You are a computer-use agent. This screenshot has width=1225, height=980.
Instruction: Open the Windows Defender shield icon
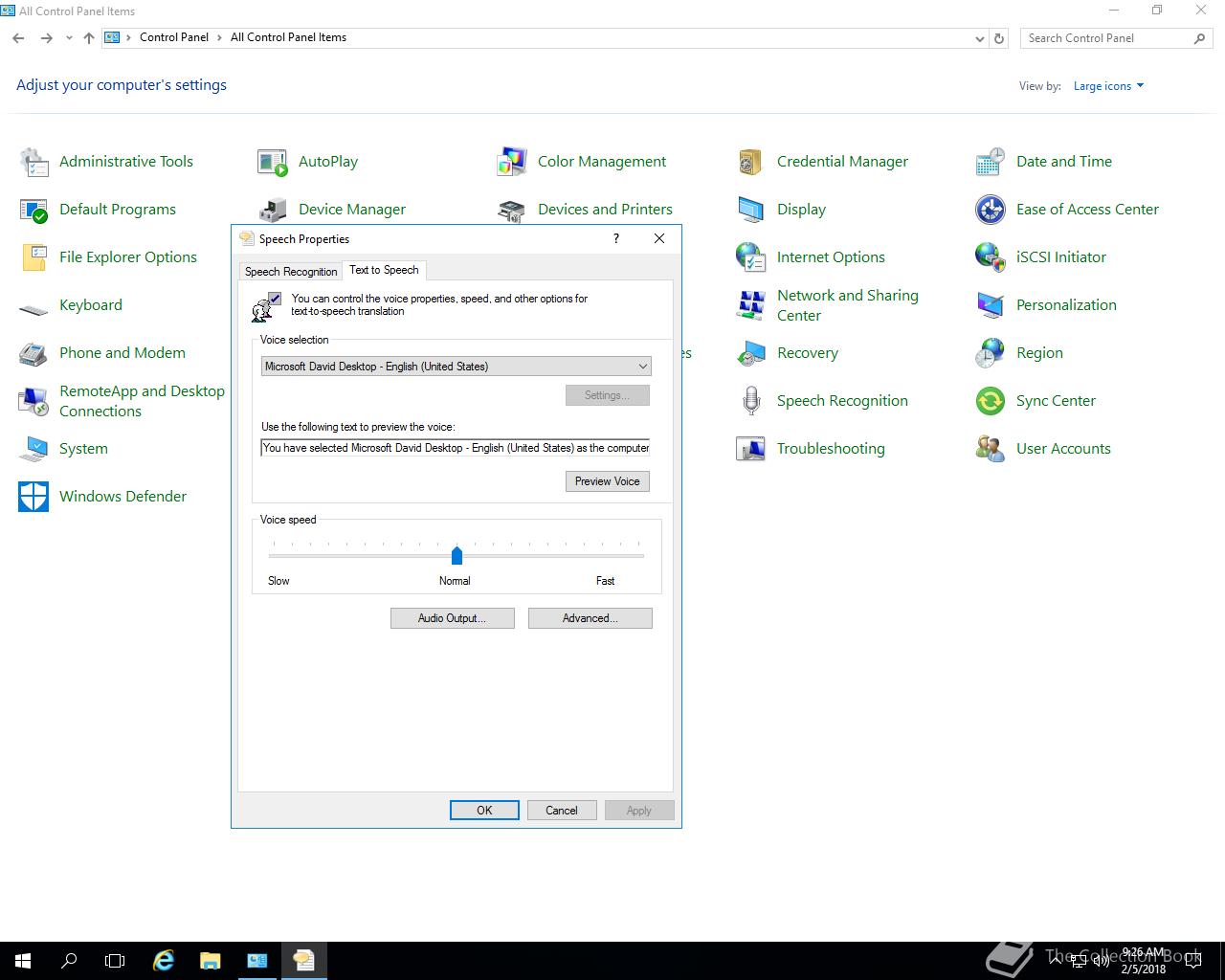[x=33, y=497]
